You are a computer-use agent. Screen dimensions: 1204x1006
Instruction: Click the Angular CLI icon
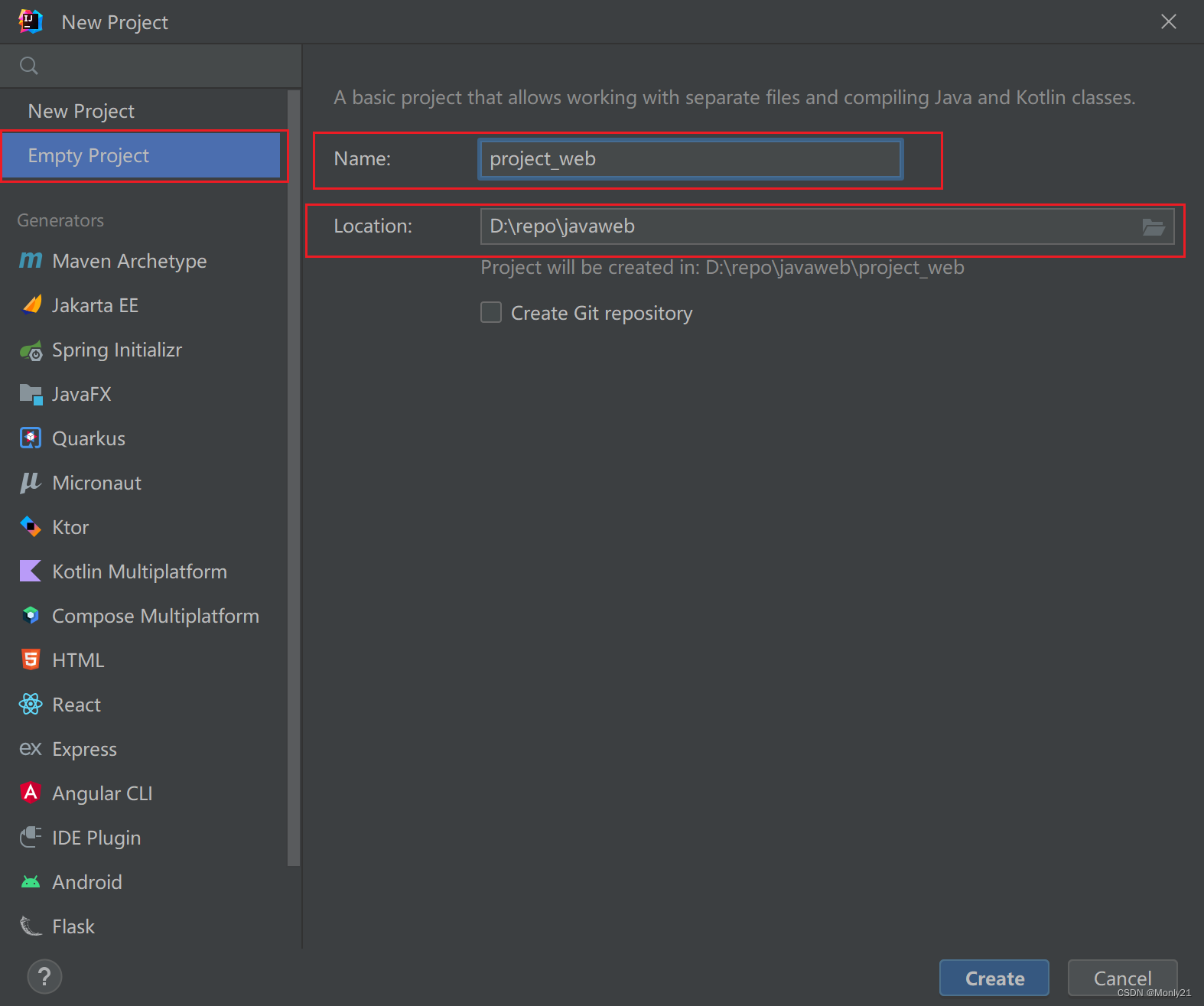[31, 793]
